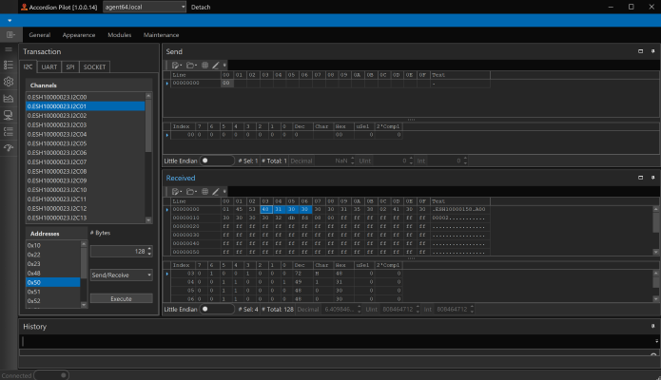Toggle Little Endian in Send panel
The width and height of the screenshot is (661, 380).
pos(217,161)
